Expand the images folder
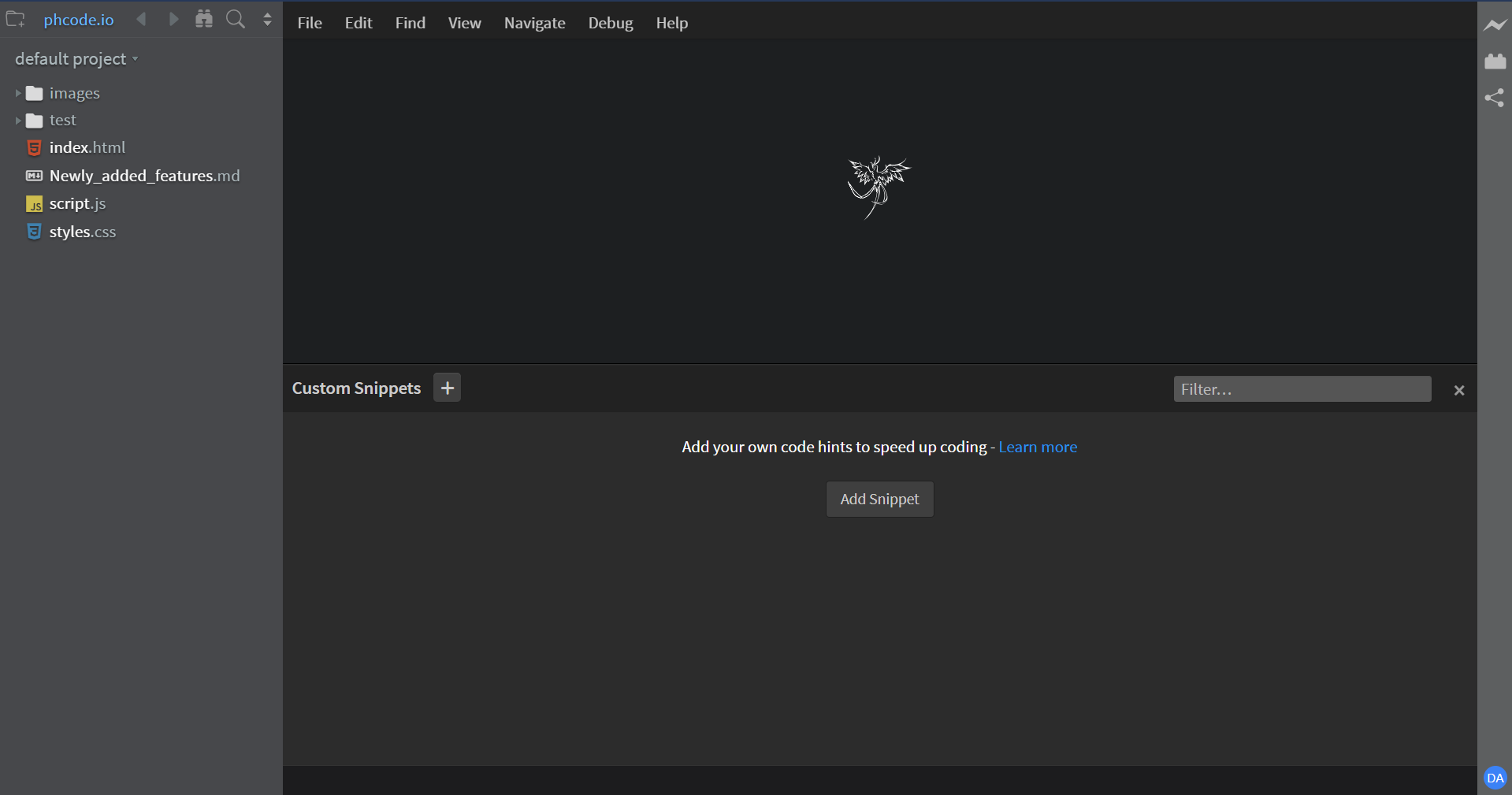The height and width of the screenshot is (795, 1512). pos(17,93)
